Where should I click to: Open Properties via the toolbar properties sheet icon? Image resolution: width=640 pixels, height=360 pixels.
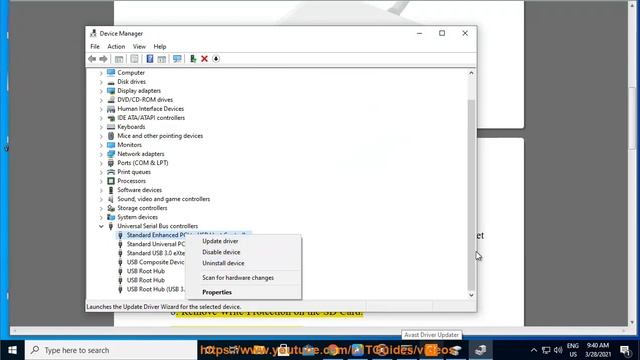click(134, 59)
